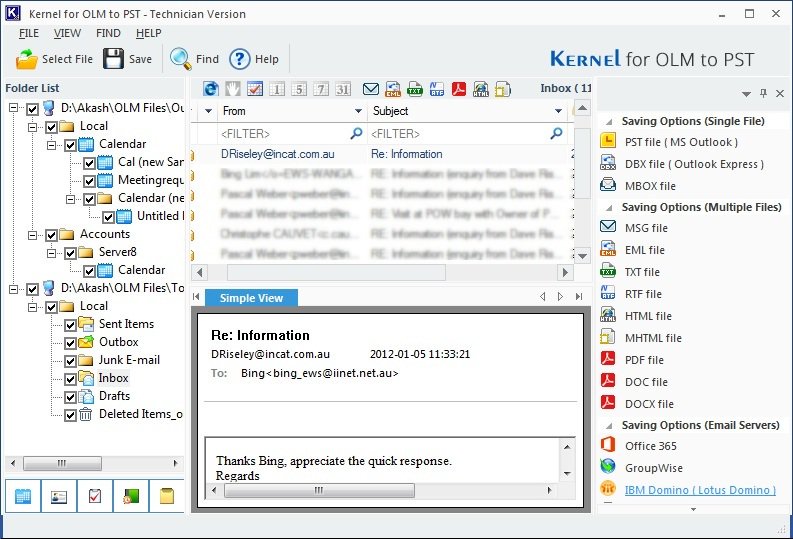This screenshot has width=793, height=539.
Task: Close the saving options panel
Action: [x=780, y=94]
